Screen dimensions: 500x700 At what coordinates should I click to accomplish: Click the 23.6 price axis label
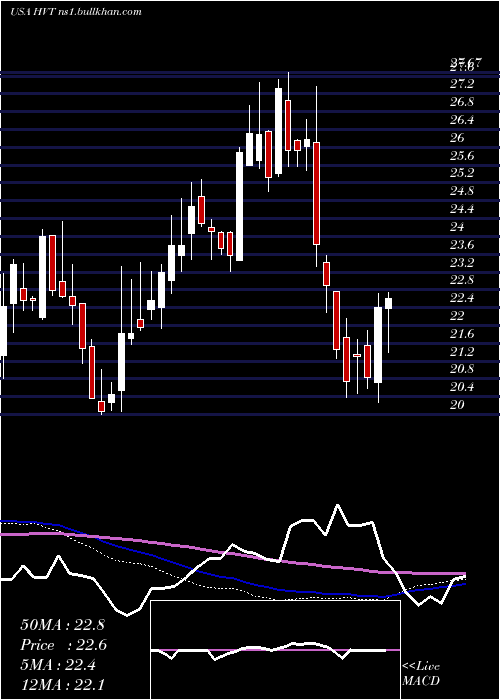pyautogui.click(x=462, y=245)
